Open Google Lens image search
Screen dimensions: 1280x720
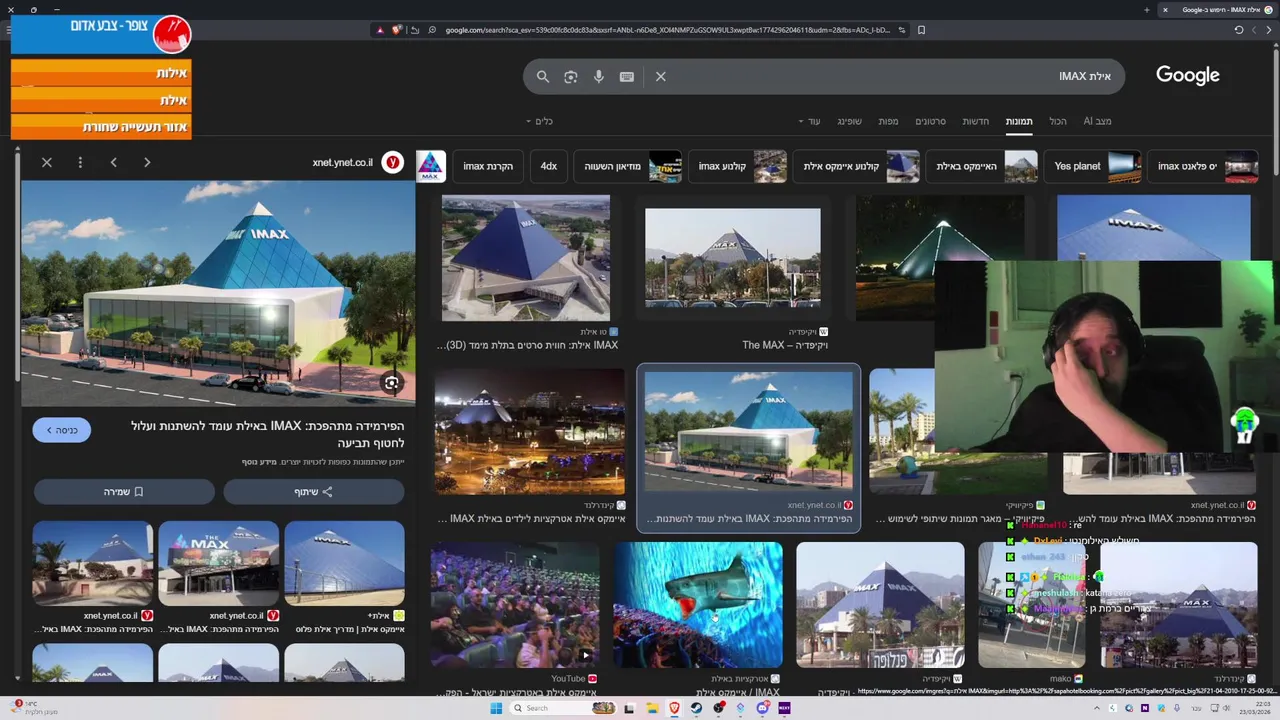(x=571, y=76)
